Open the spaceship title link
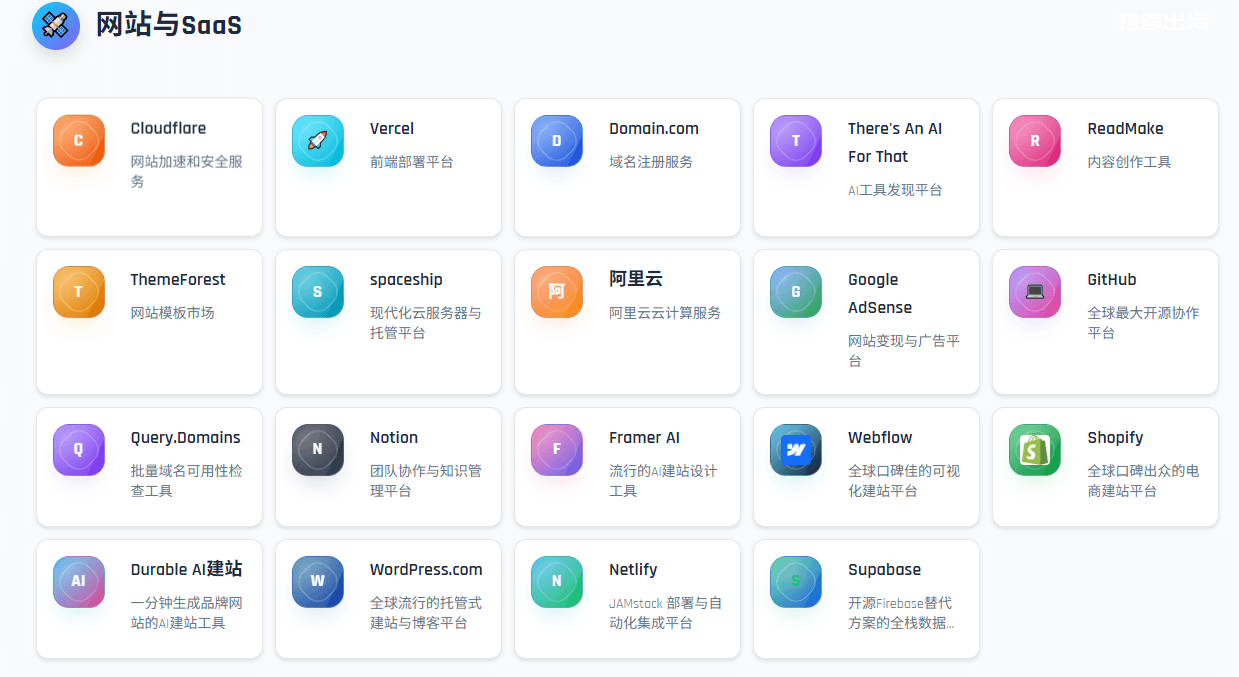 [x=406, y=280]
